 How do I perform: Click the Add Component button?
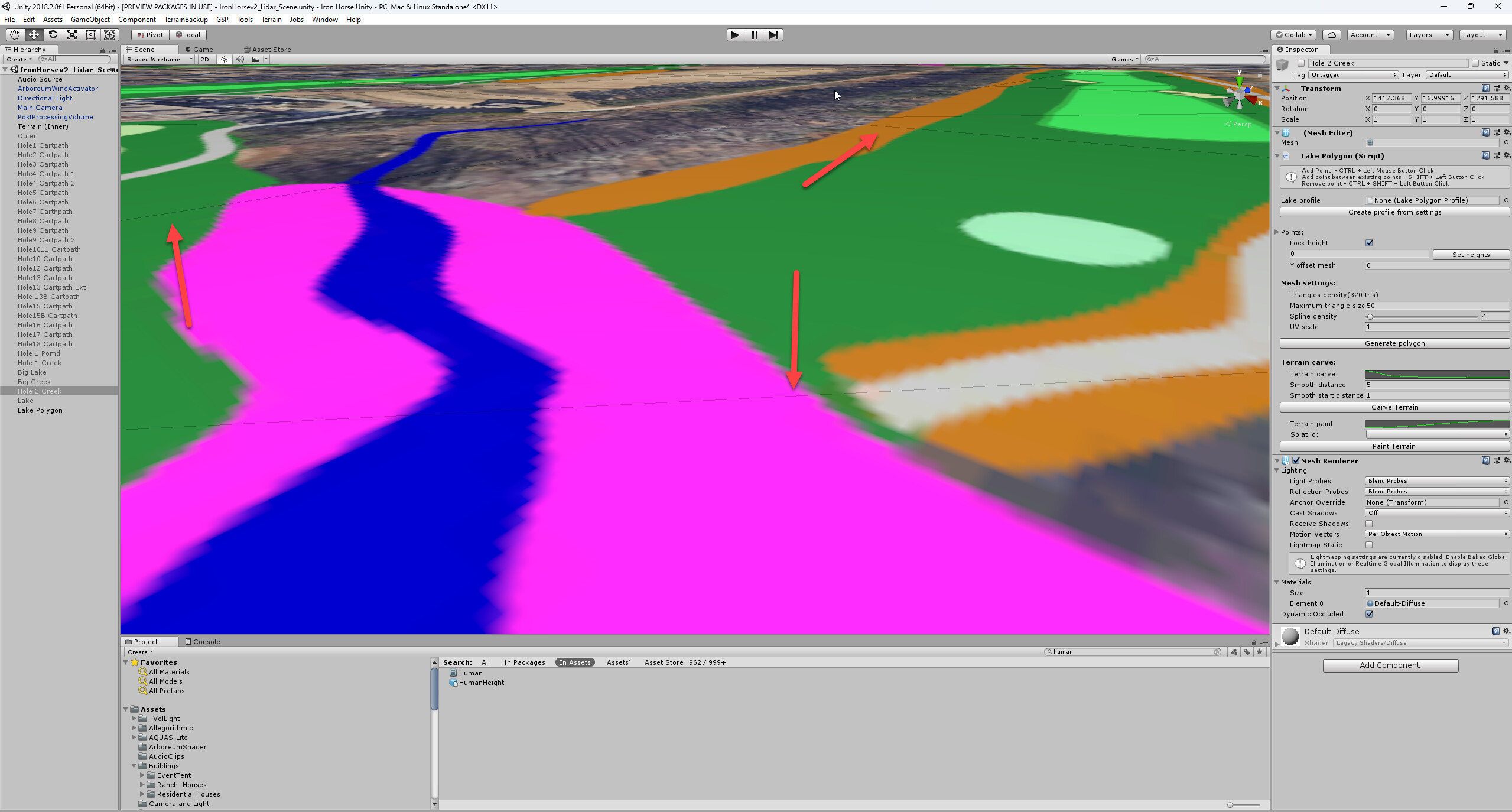click(1389, 665)
